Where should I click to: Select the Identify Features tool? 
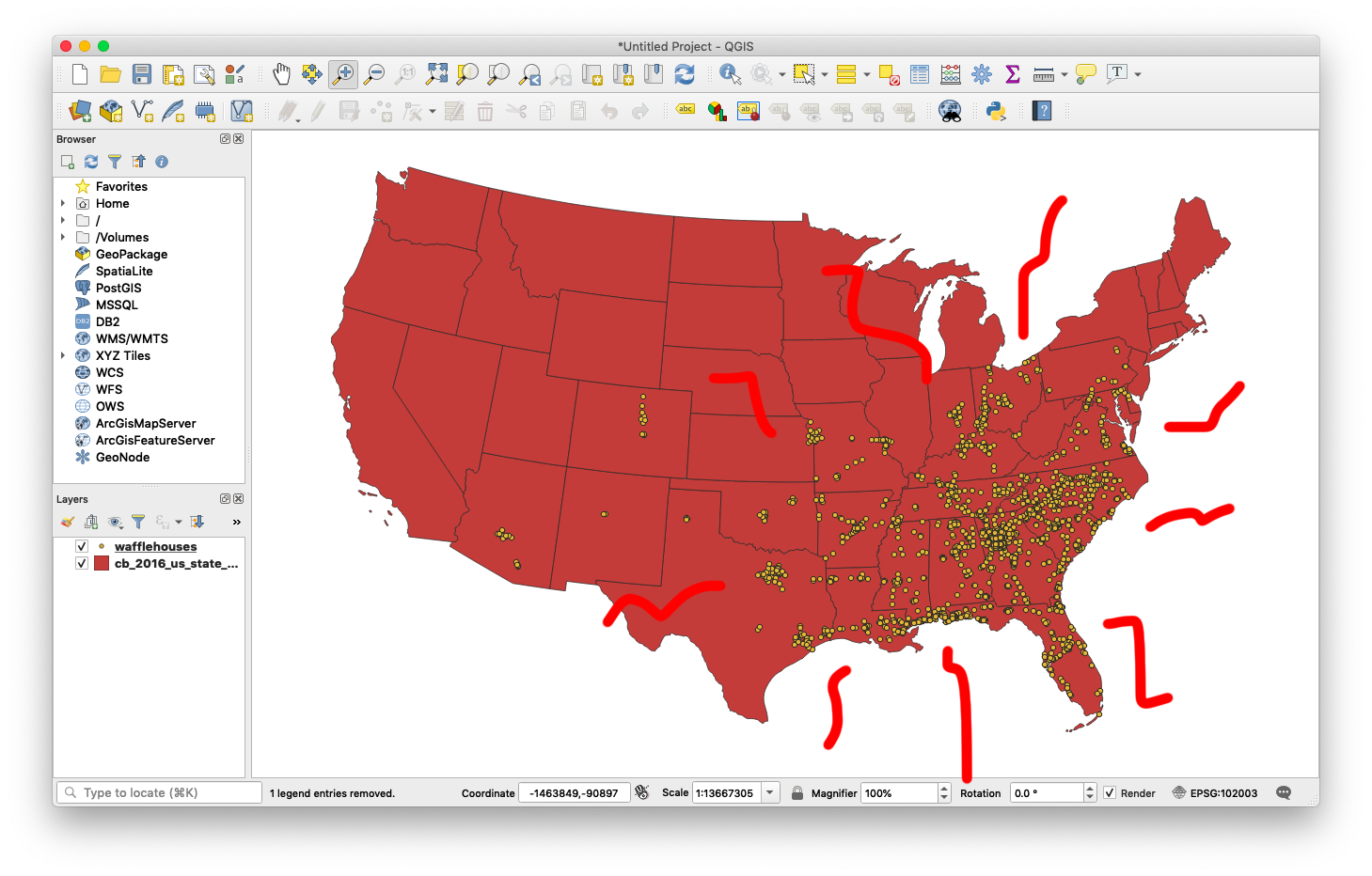[x=730, y=74]
